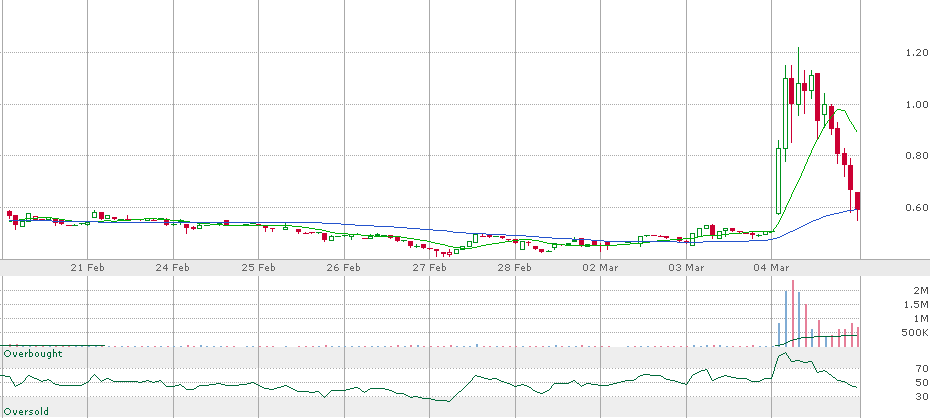930x418 pixels.
Task: Click the 1M volume axis label
Action: (921, 319)
